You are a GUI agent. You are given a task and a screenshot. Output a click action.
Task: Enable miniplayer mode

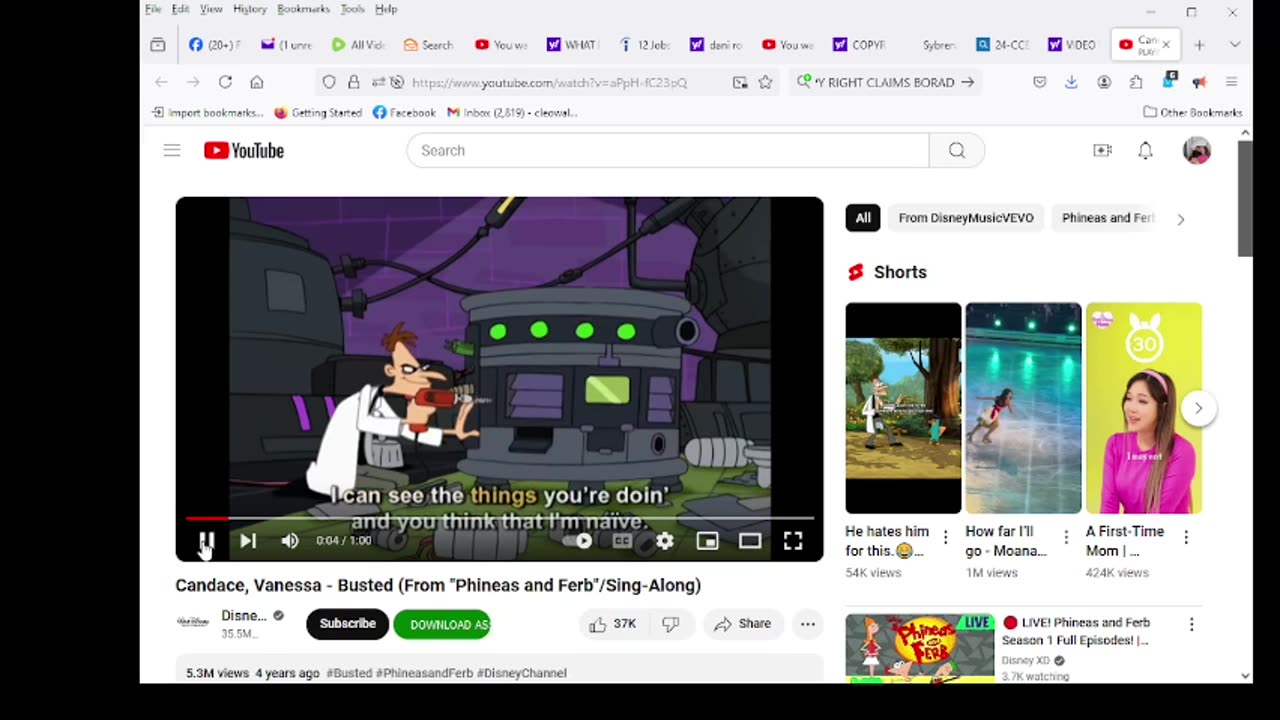(707, 541)
